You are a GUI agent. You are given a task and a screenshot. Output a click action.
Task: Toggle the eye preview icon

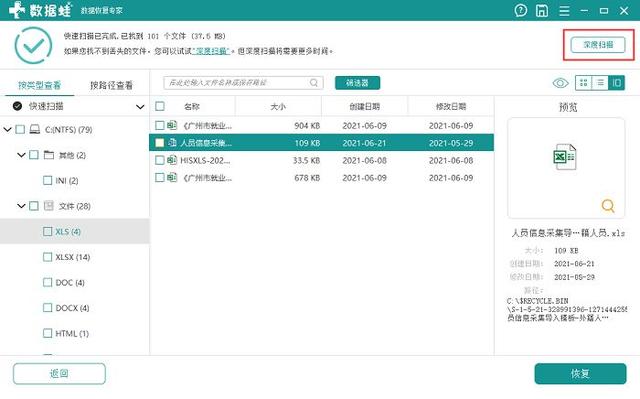pyautogui.click(x=560, y=83)
